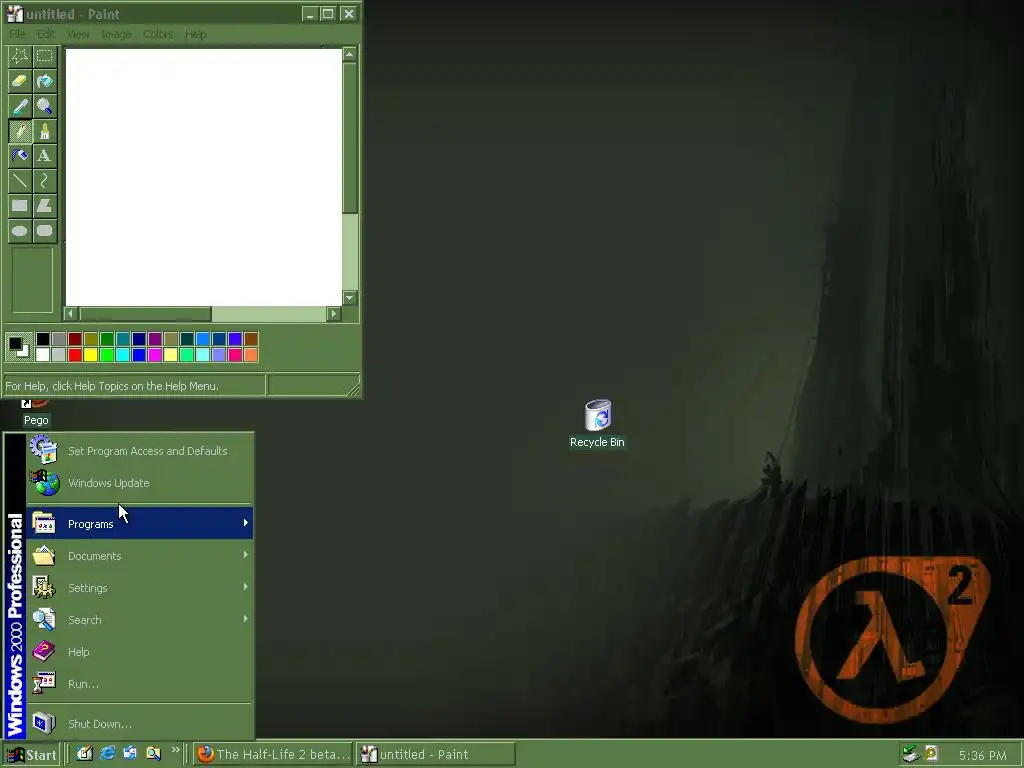The width and height of the screenshot is (1024, 768).
Task: Open Paint's Colors menu
Action: [x=158, y=34]
